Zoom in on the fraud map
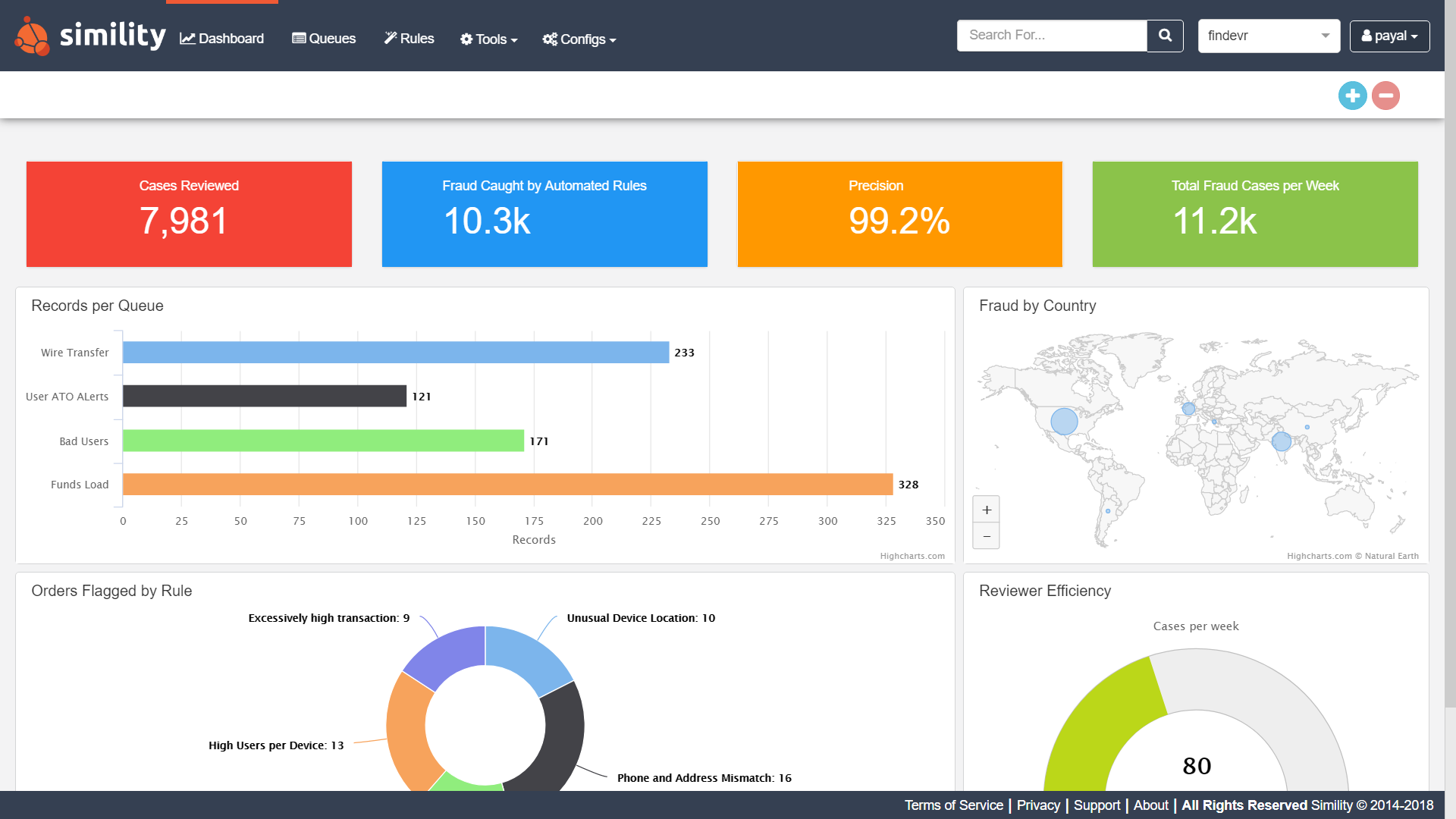Image resolution: width=1456 pixels, height=819 pixels. tap(986, 510)
